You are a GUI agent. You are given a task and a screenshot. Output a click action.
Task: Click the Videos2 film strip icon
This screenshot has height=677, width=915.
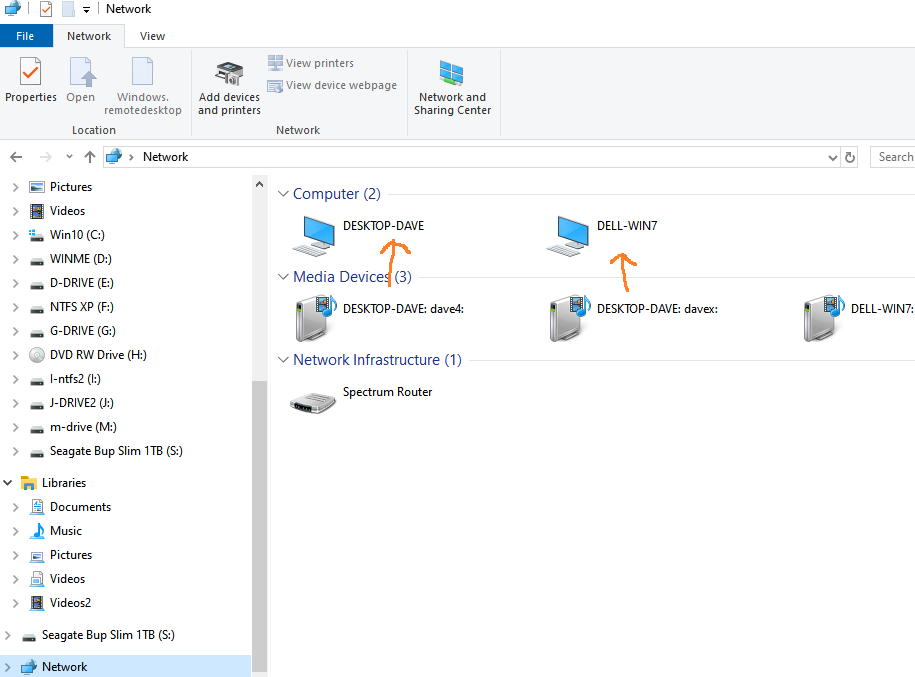[37, 603]
